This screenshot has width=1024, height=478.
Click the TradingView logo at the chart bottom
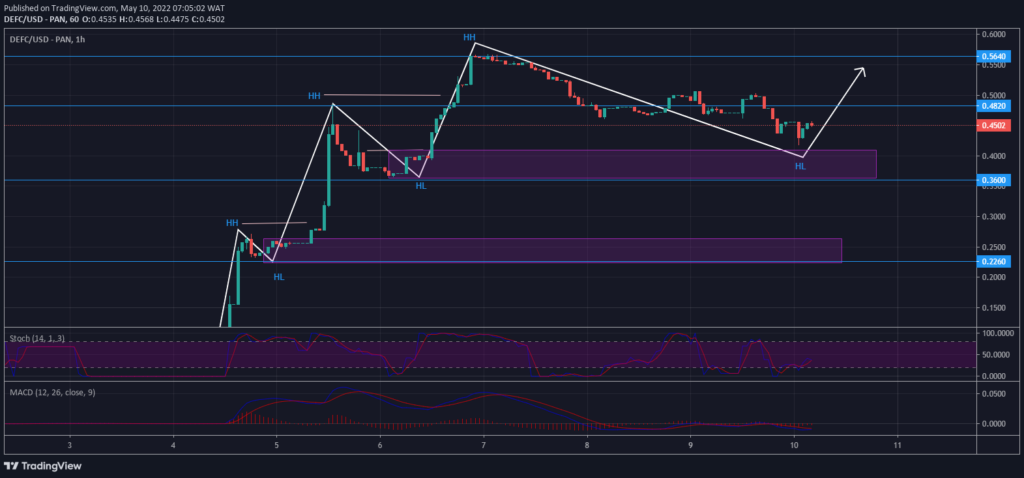pyautogui.click(x=42, y=466)
